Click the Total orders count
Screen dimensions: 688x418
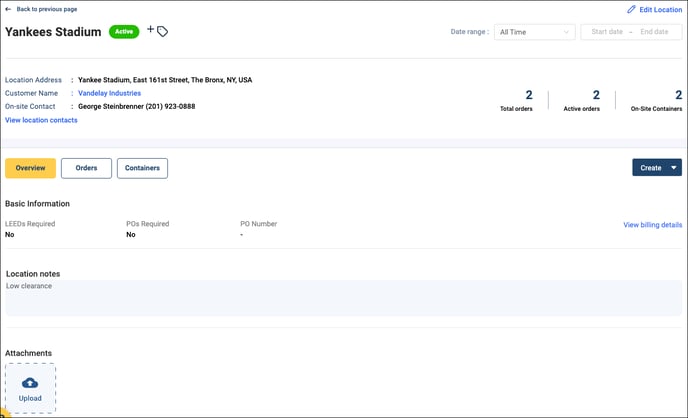tap(529, 95)
